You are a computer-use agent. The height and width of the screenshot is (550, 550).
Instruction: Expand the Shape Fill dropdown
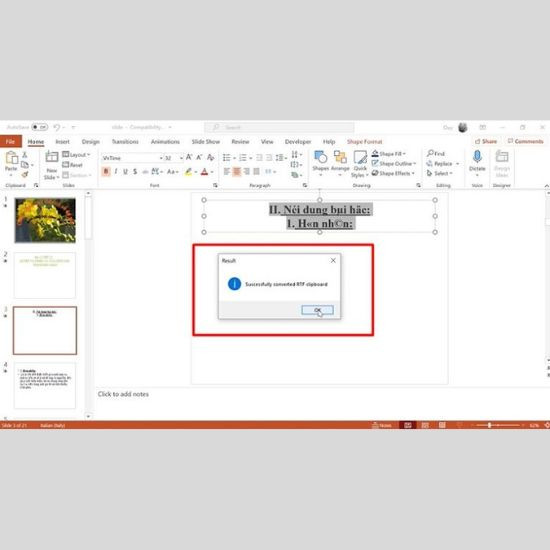point(404,154)
